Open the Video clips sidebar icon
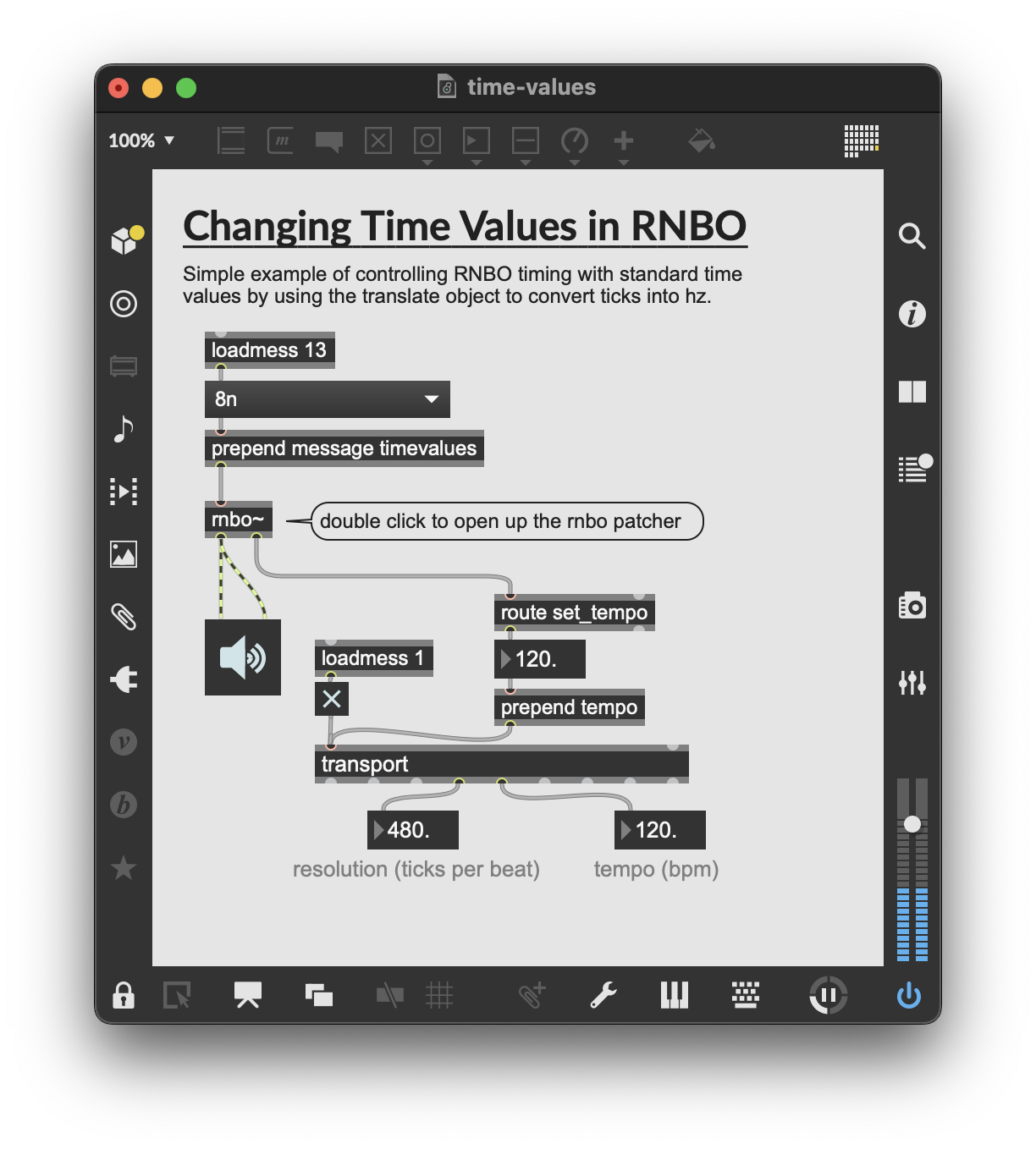Image resolution: width=1036 pixels, height=1149 pixels. [x=124, y=492]
